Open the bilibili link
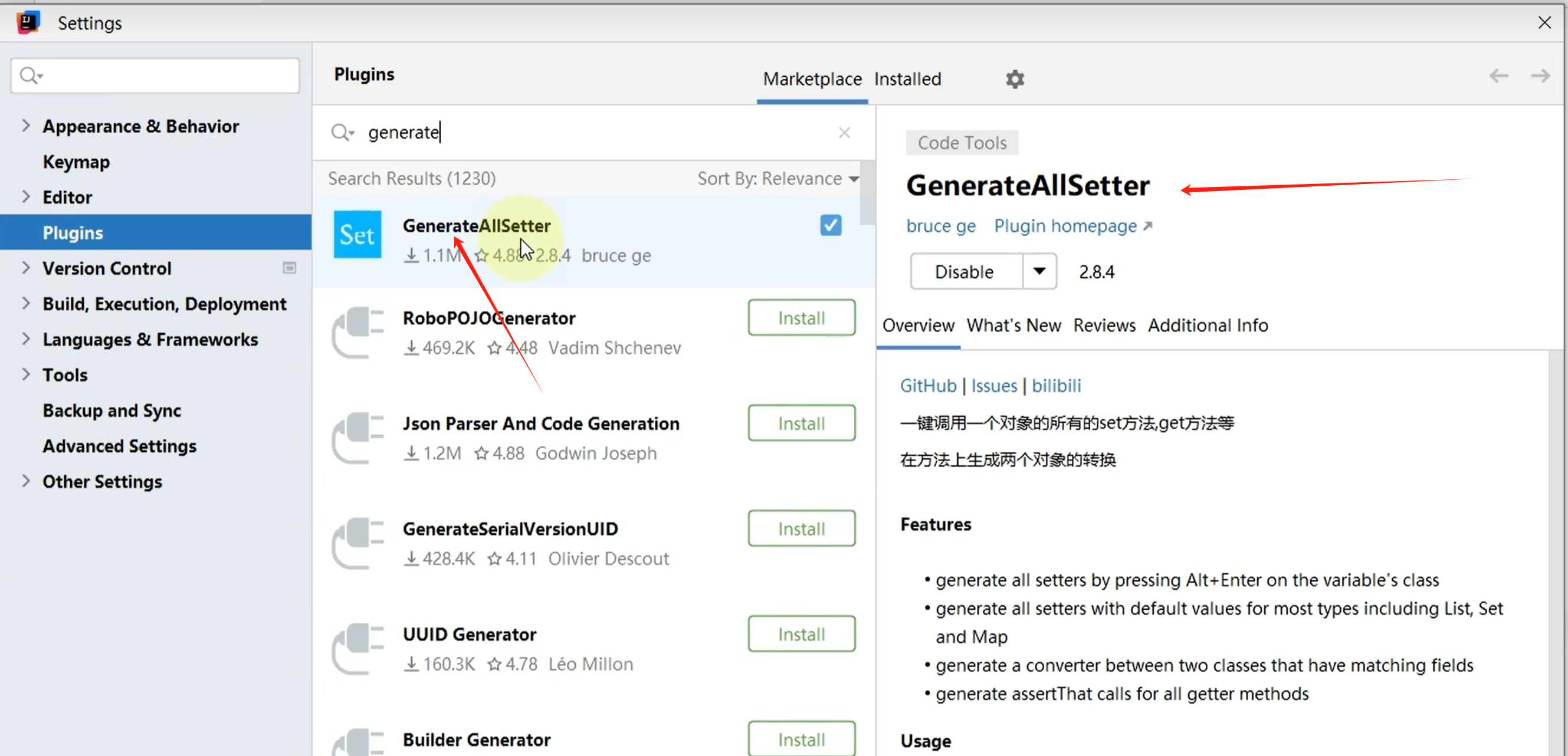Image resolution: width=1568 pixels, height=756 pixels. (1056, 386)
